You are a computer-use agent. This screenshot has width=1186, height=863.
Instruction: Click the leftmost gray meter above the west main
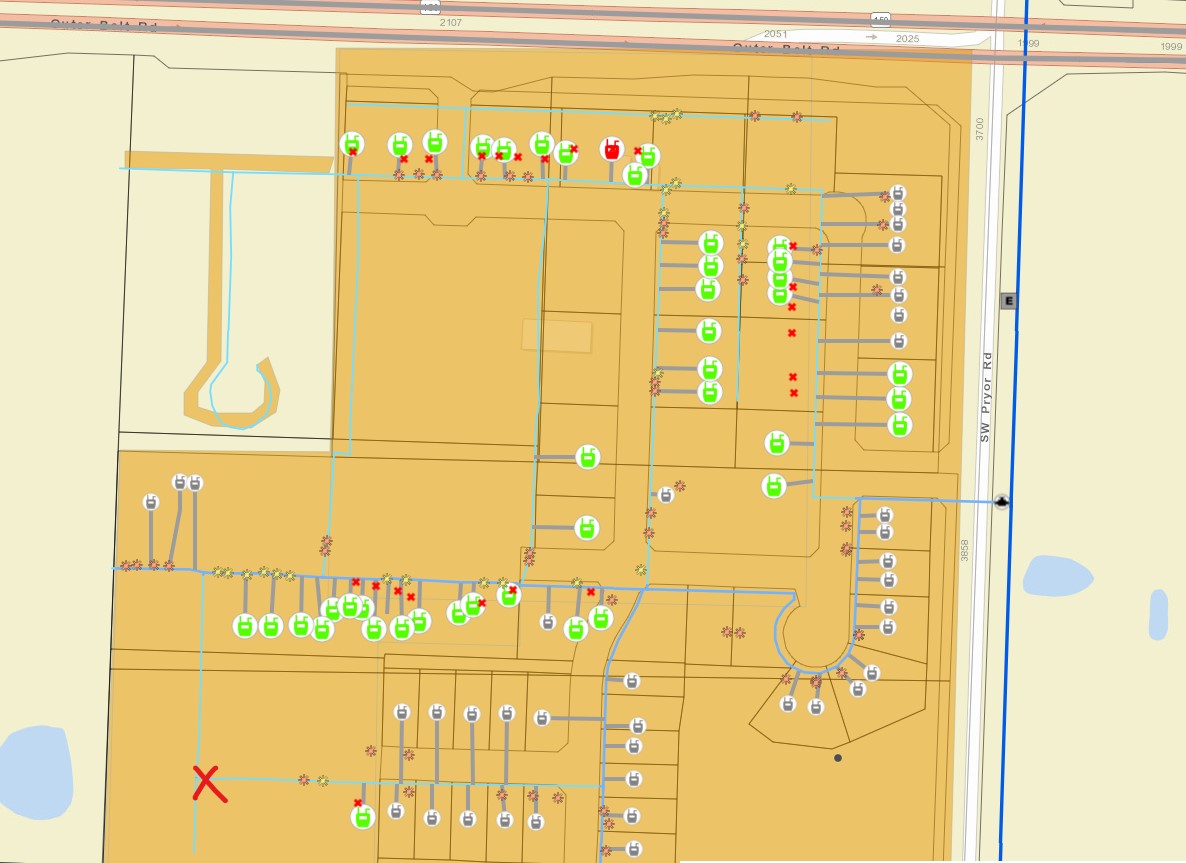pos(150,502)
